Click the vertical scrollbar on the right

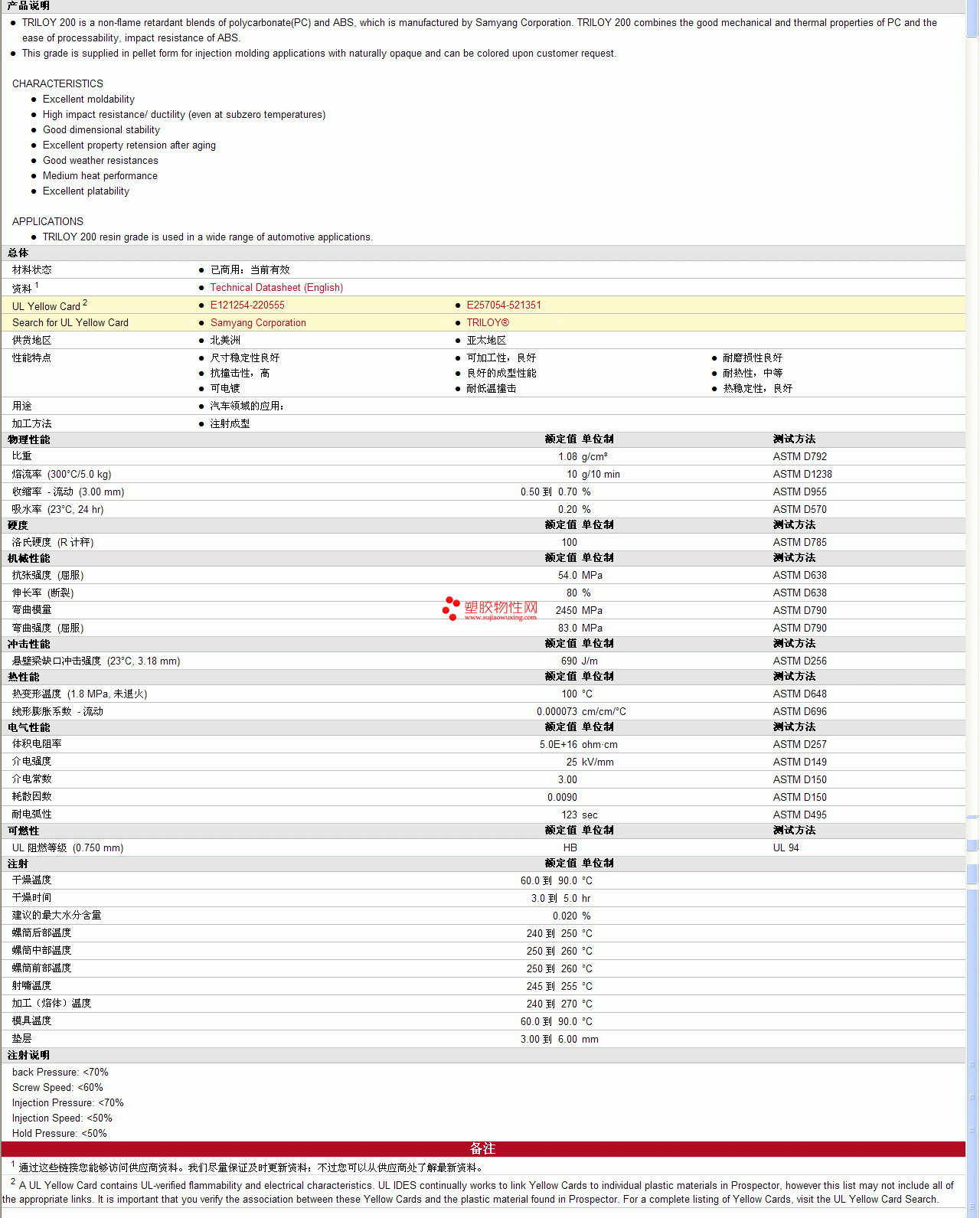click(x=972, y=609)
